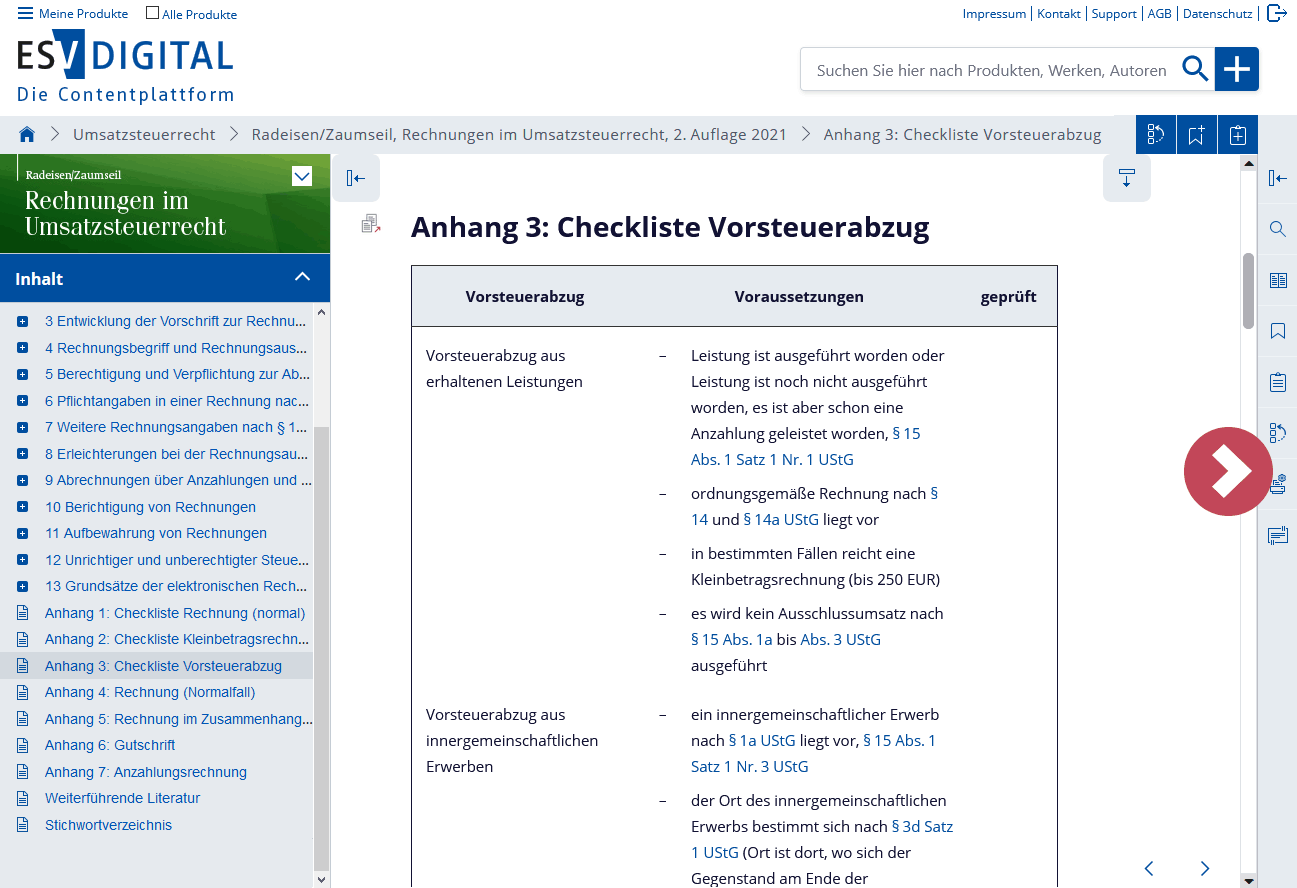Open the Kontakt link
This screenshot has width=1297, height=888.
click(1059, 14)
